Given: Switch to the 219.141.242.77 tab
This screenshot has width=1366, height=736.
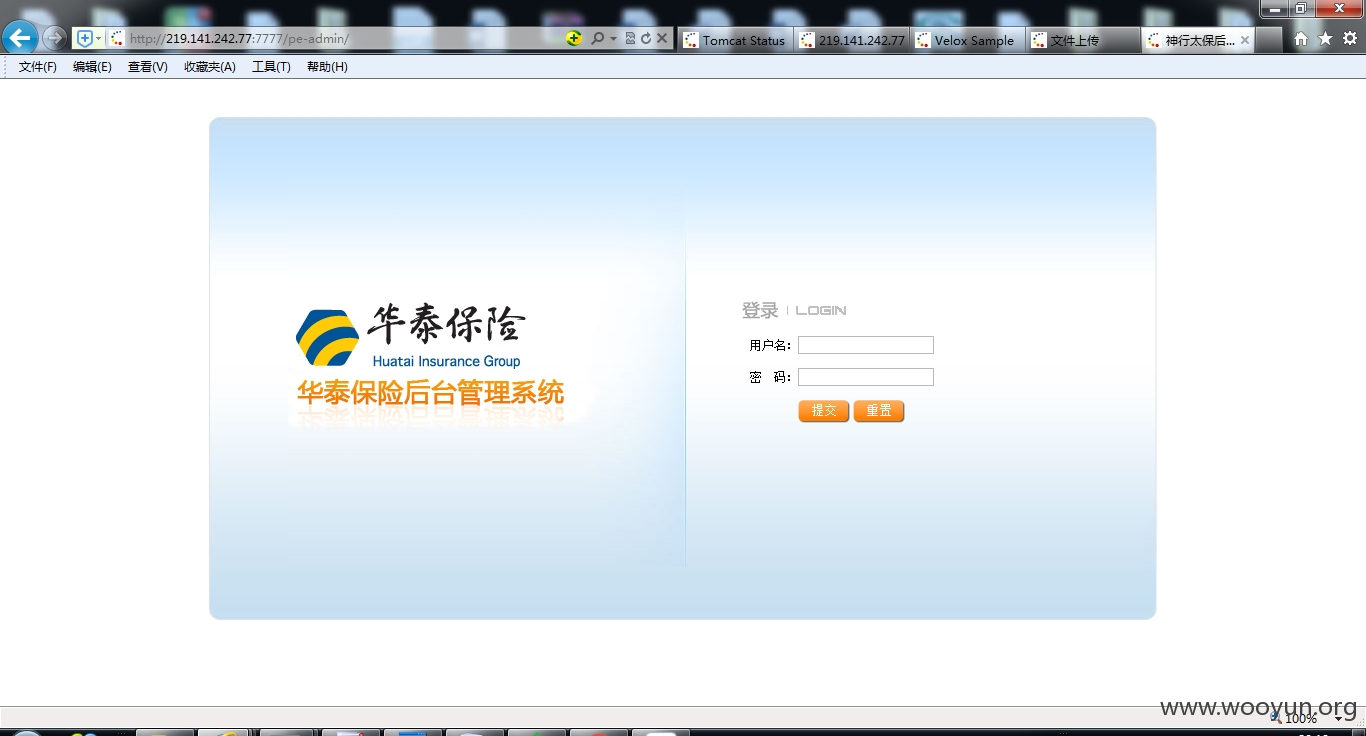Looking at the screenshot, I should (852, 40).
